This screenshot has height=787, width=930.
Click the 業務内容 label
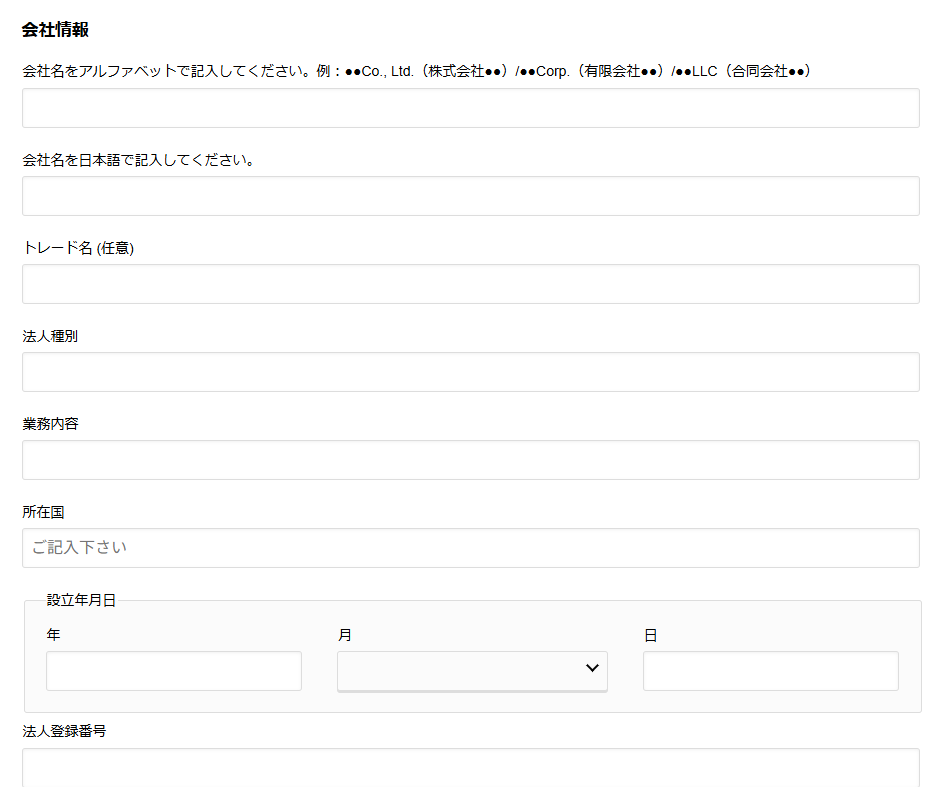(50, 424)
